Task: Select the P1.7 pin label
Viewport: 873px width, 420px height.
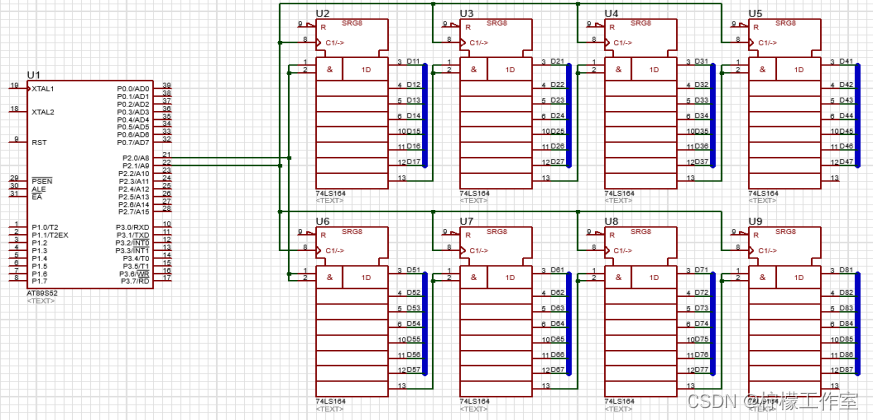Action: pyautogui.click(x=40, y=281)
